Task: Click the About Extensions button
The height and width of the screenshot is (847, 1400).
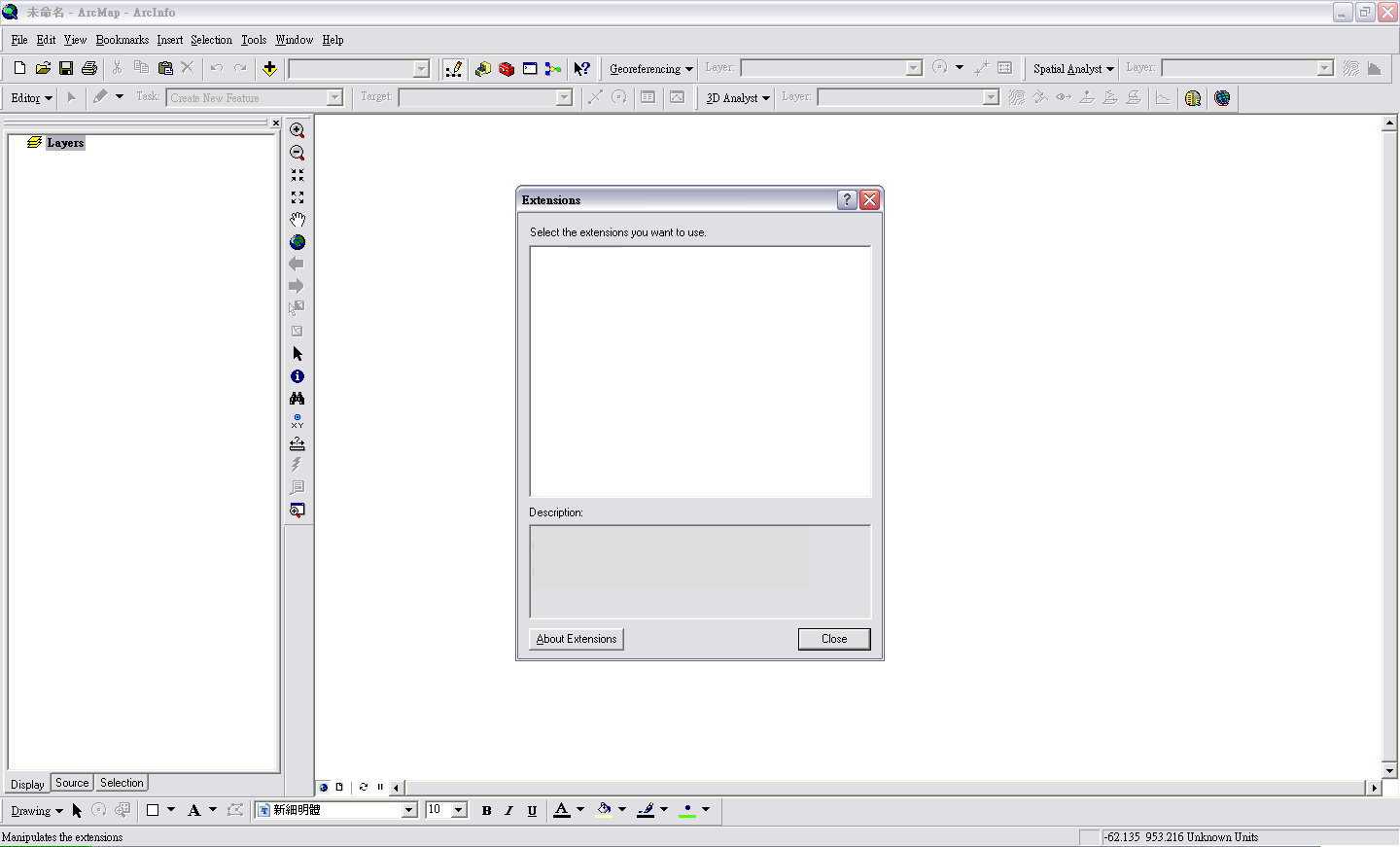Action: point(577,639)
